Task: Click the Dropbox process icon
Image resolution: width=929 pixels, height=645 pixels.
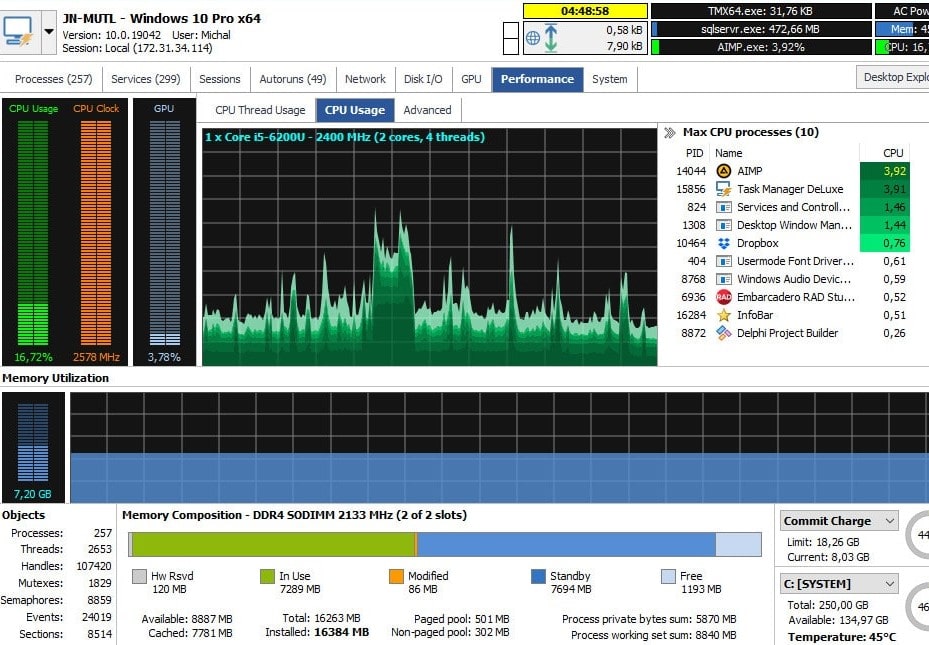Action: [x=723, y=243]
